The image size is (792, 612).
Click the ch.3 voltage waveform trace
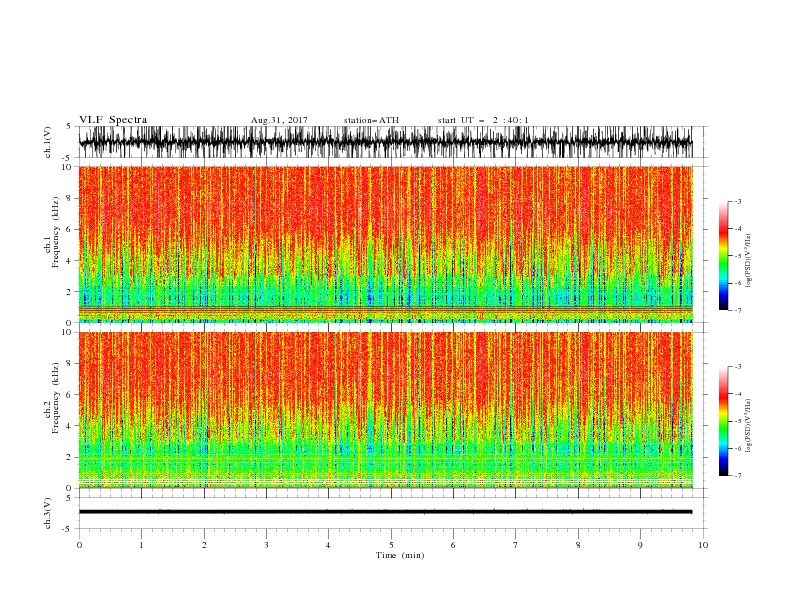(x=385, y=512)
